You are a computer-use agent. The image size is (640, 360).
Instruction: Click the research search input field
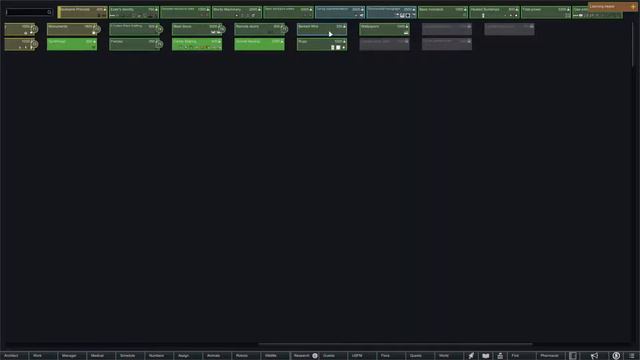29,12
